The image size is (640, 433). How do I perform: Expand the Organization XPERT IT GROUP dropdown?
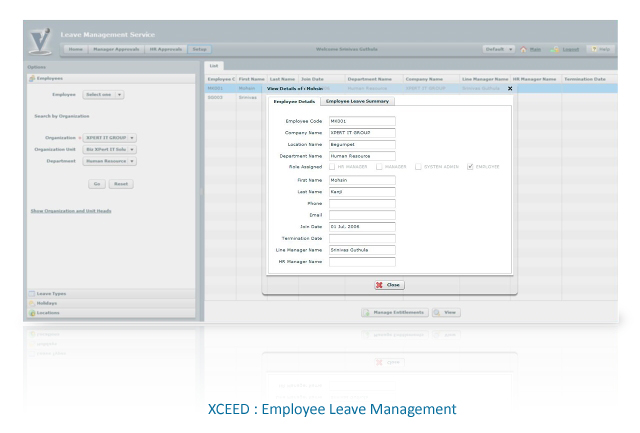click(x=109, y=138)
